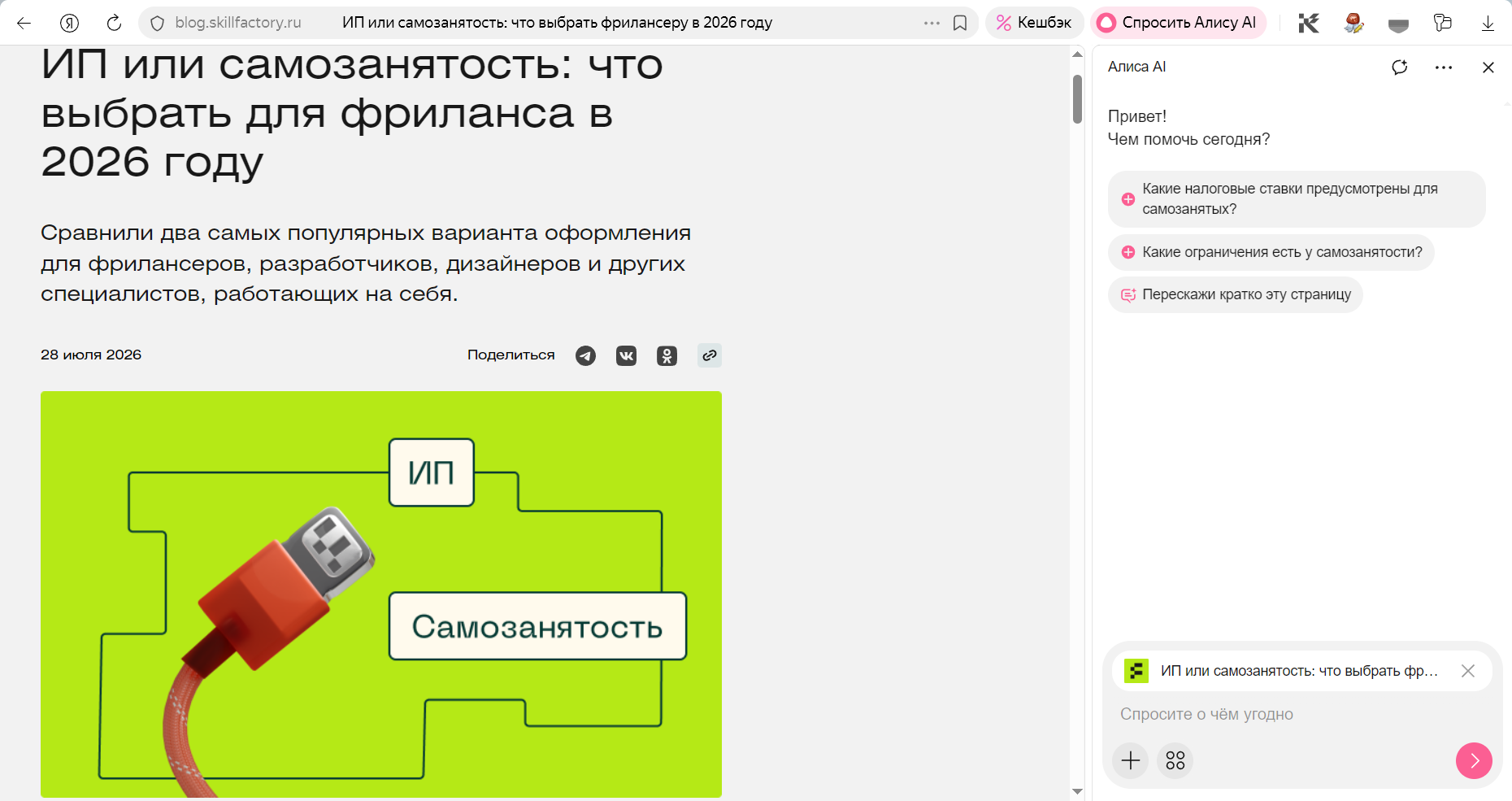Click the Алиса AI panel title
Image resolution: width=1512 pixels, height=801 pixels.
tap(1136, 67)
